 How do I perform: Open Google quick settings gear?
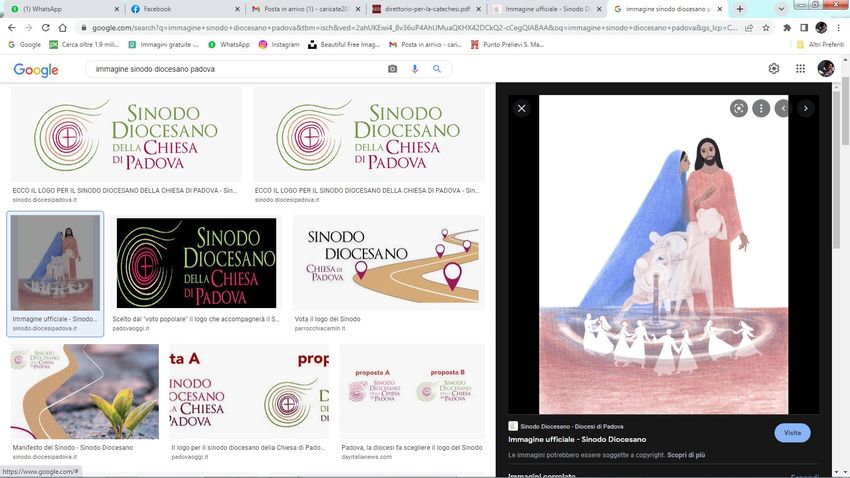click(774, 68)
